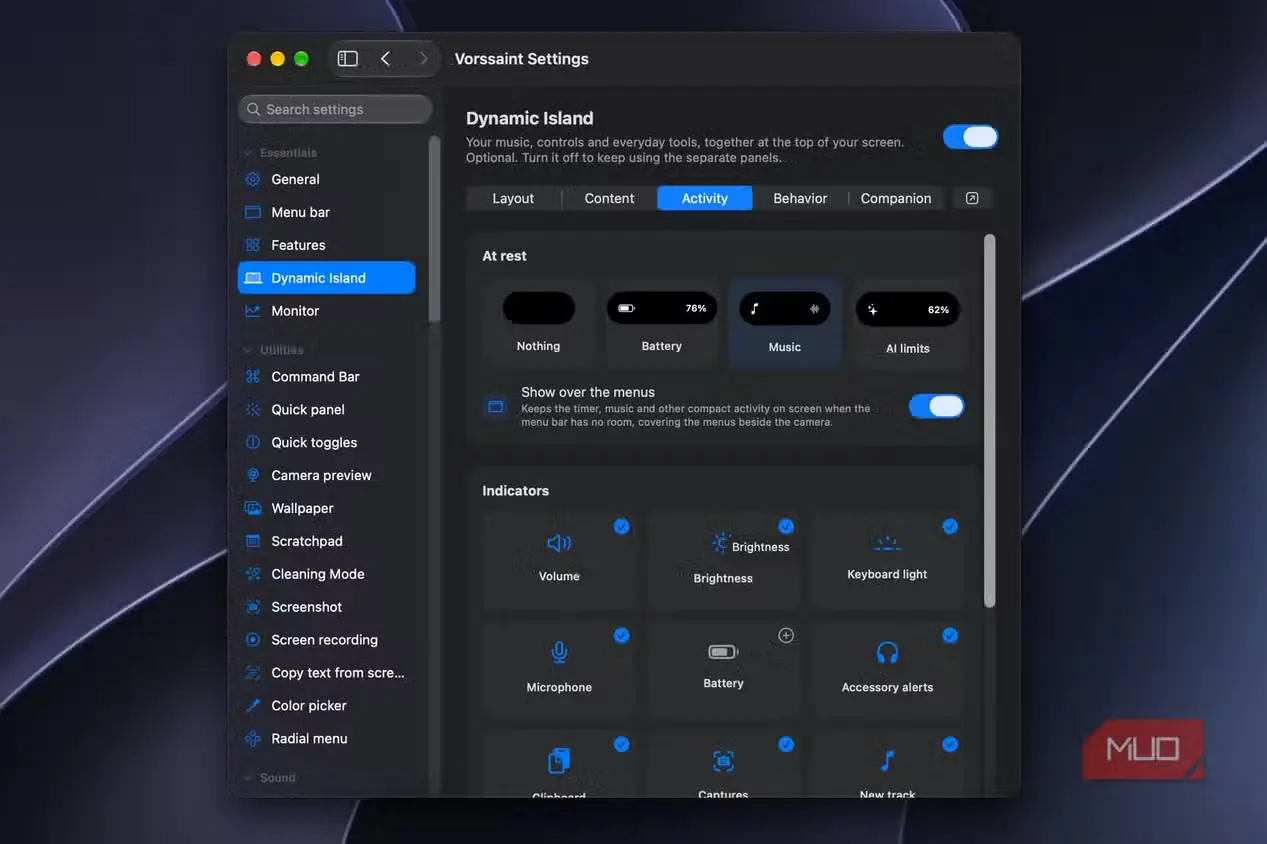Click the Copy text from screen icon
This screenshot has width=1267, height=844.
pyautogui.click(x=253, y=674)
